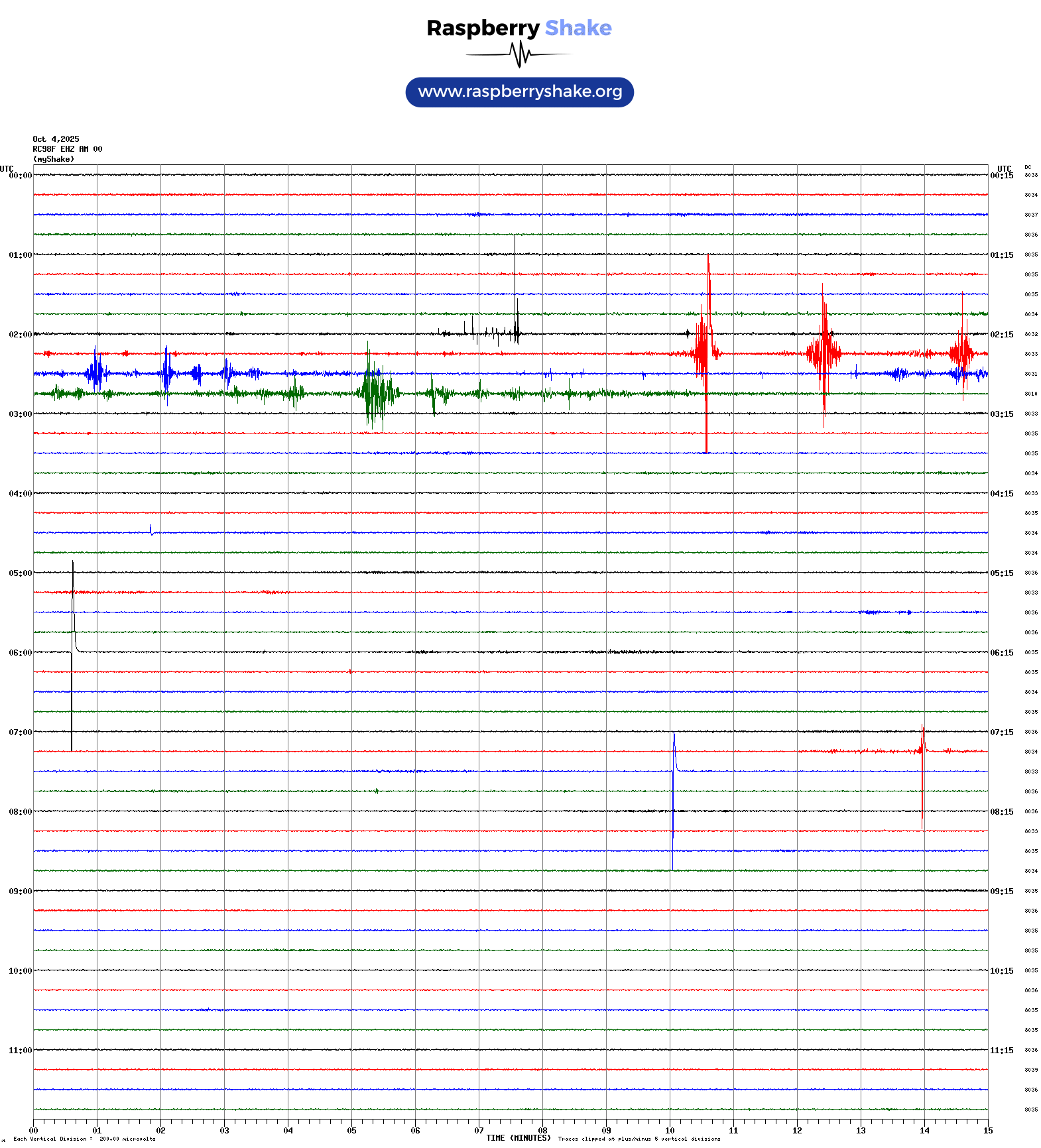
Task: Click the TIME (MINUTES) axis title
Action: pyautogui.click(x=518, y=1138)
